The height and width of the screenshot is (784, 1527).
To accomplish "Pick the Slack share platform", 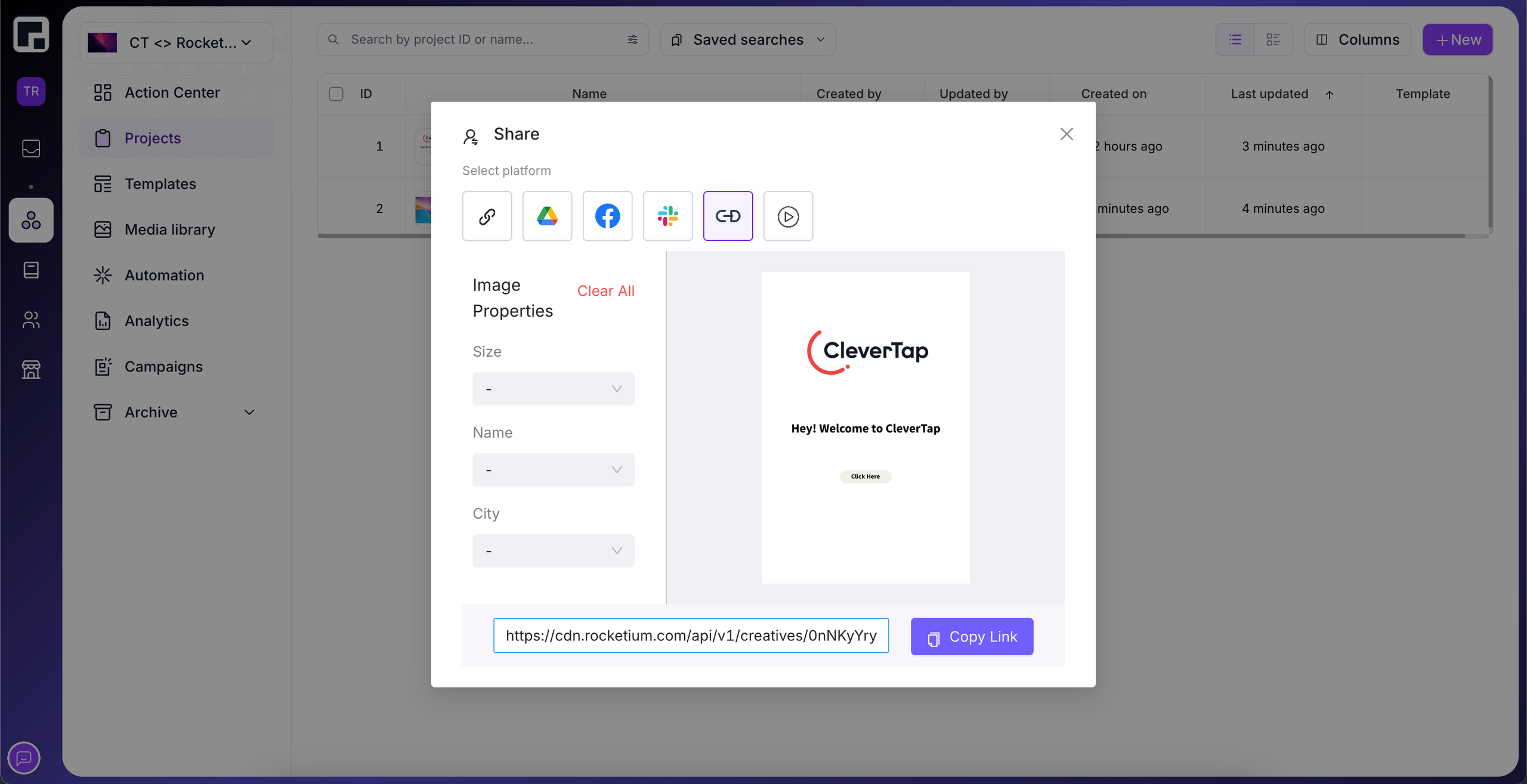I will pos(667,216).
